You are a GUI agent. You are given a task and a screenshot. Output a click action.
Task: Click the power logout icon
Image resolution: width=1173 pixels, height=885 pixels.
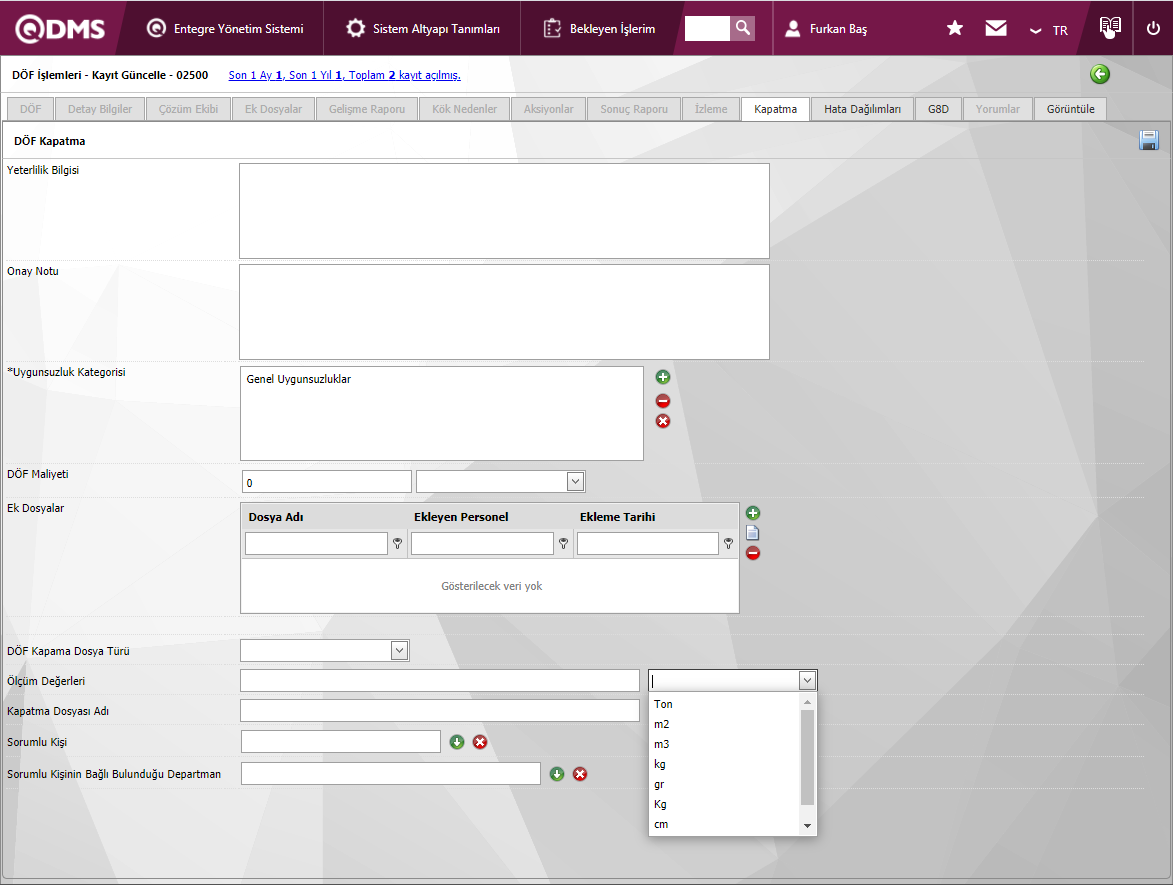1154,28
